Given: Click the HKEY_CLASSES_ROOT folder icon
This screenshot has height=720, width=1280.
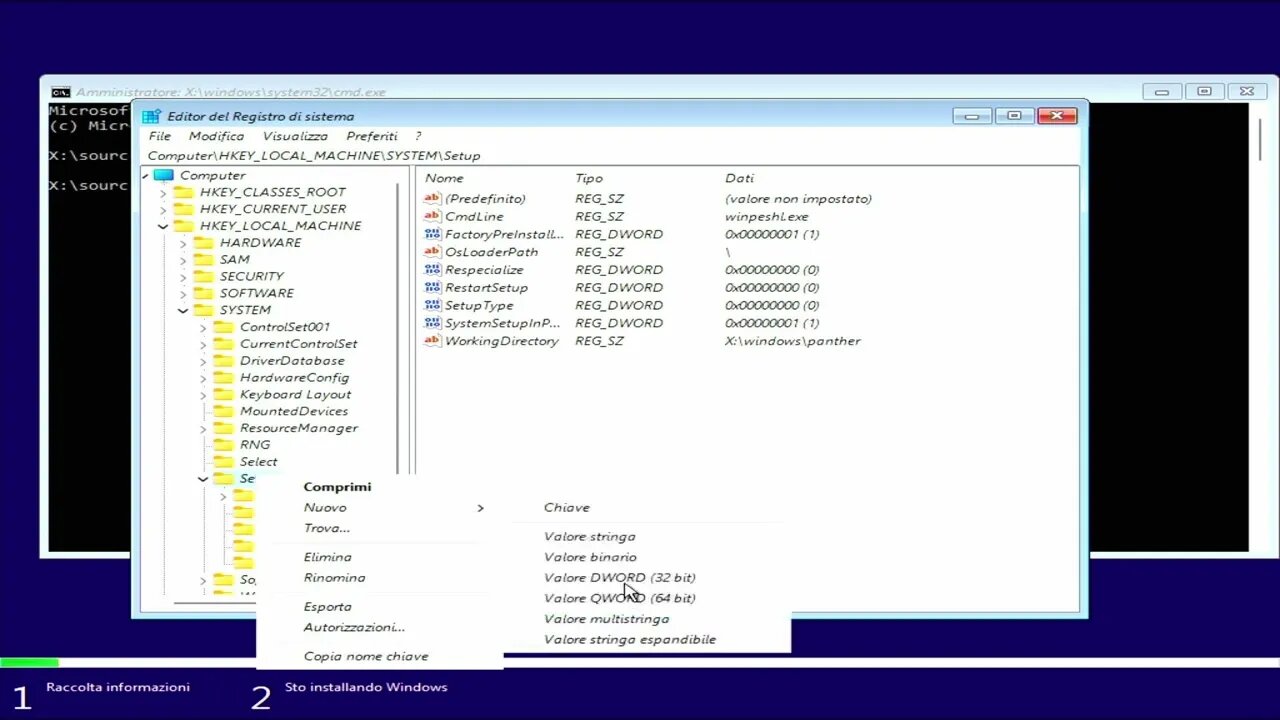Looking at the screenshot, I should 183,192.
